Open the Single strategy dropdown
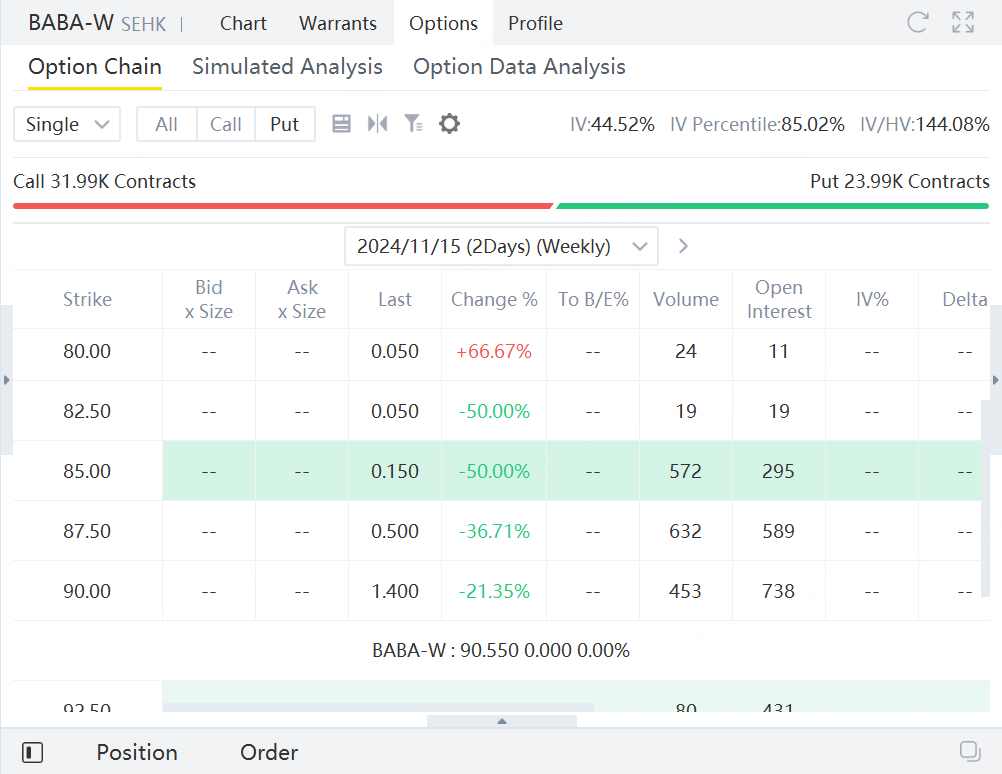The width and height of the screenshot is (1002, 774). point(67,124)
